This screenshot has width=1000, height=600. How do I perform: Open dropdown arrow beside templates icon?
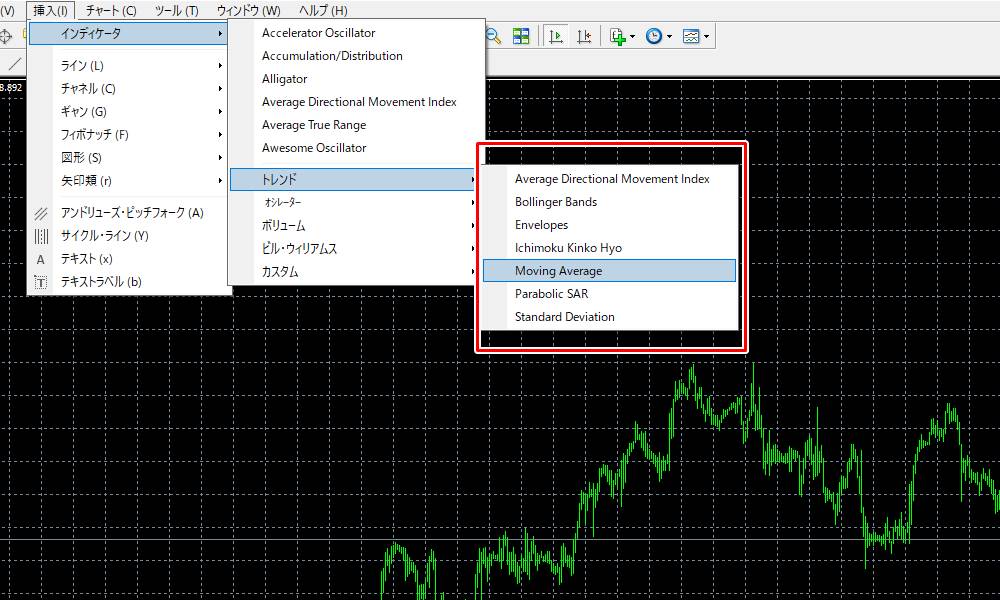click(707, 37)
